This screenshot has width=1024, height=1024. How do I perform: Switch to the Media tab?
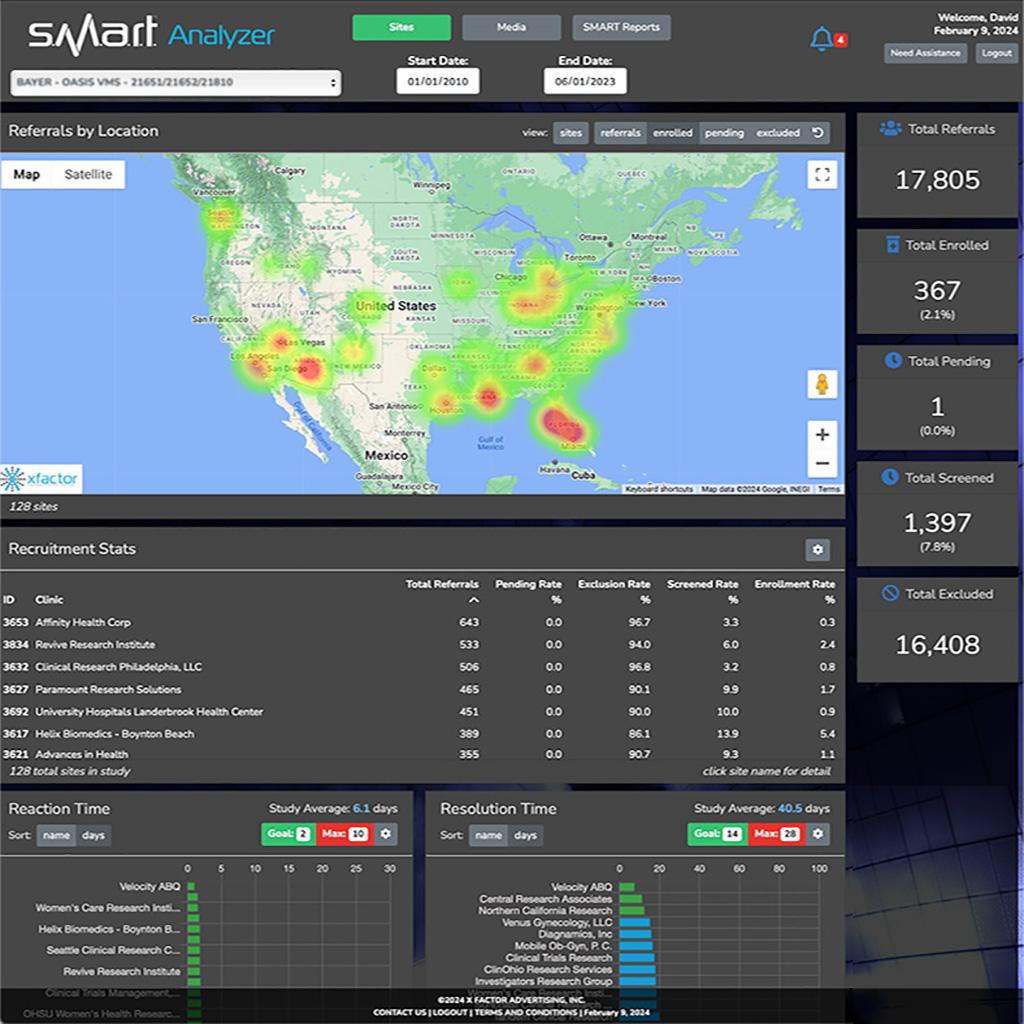[511, 28]
